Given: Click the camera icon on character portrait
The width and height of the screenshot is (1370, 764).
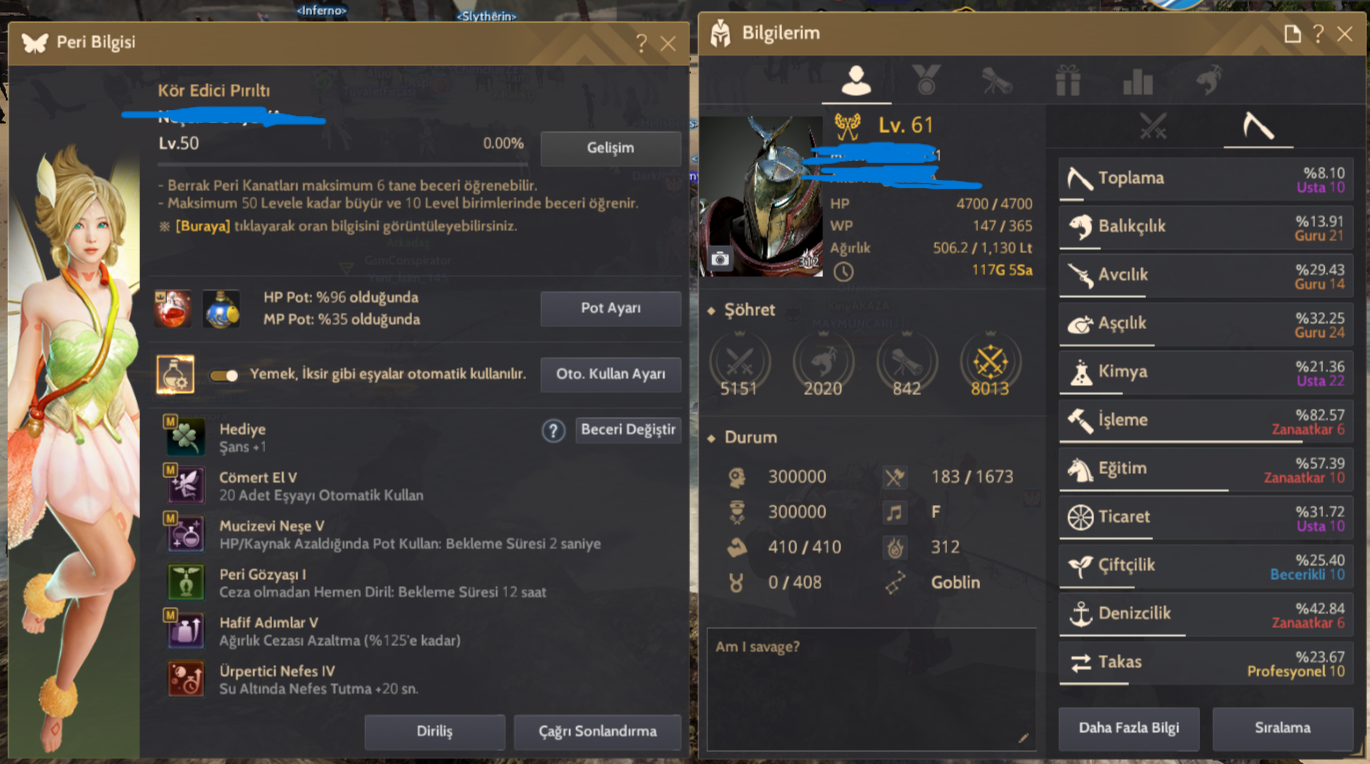Looking at the screenshot, I should [x=720, y=258].
